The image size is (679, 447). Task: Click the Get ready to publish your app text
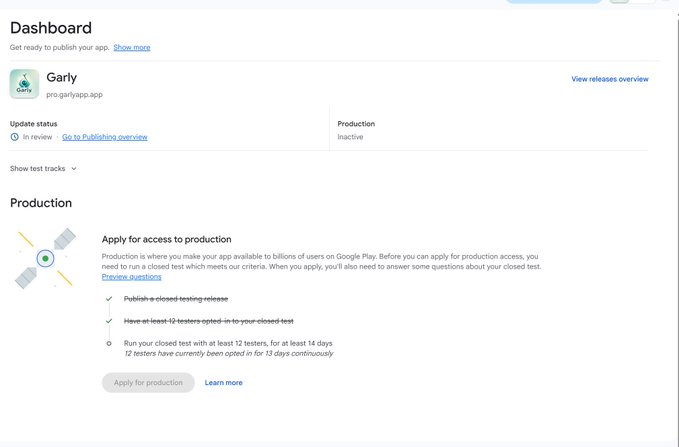(x=60, y=47)
